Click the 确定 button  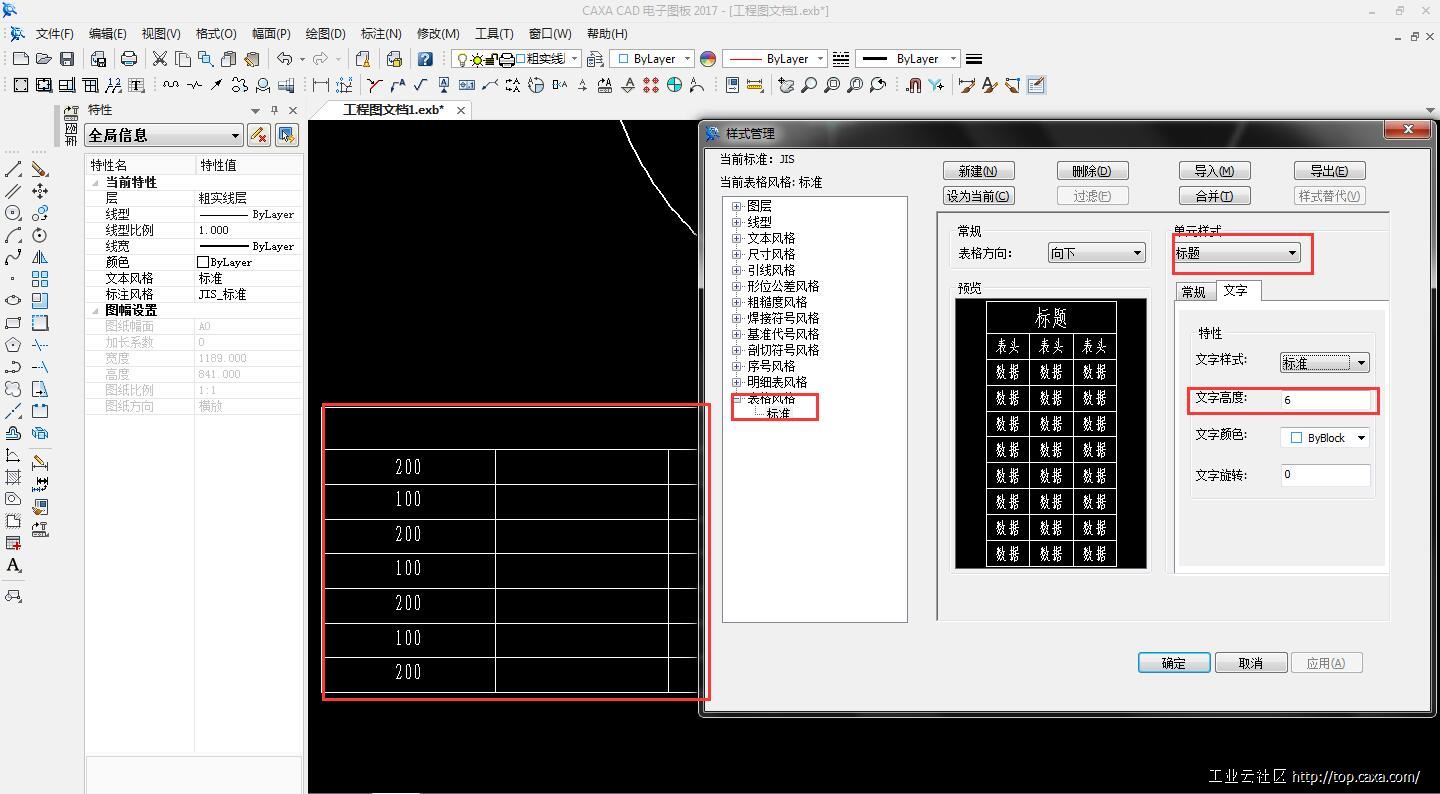pyautogui.click(x=1173, y=663)
